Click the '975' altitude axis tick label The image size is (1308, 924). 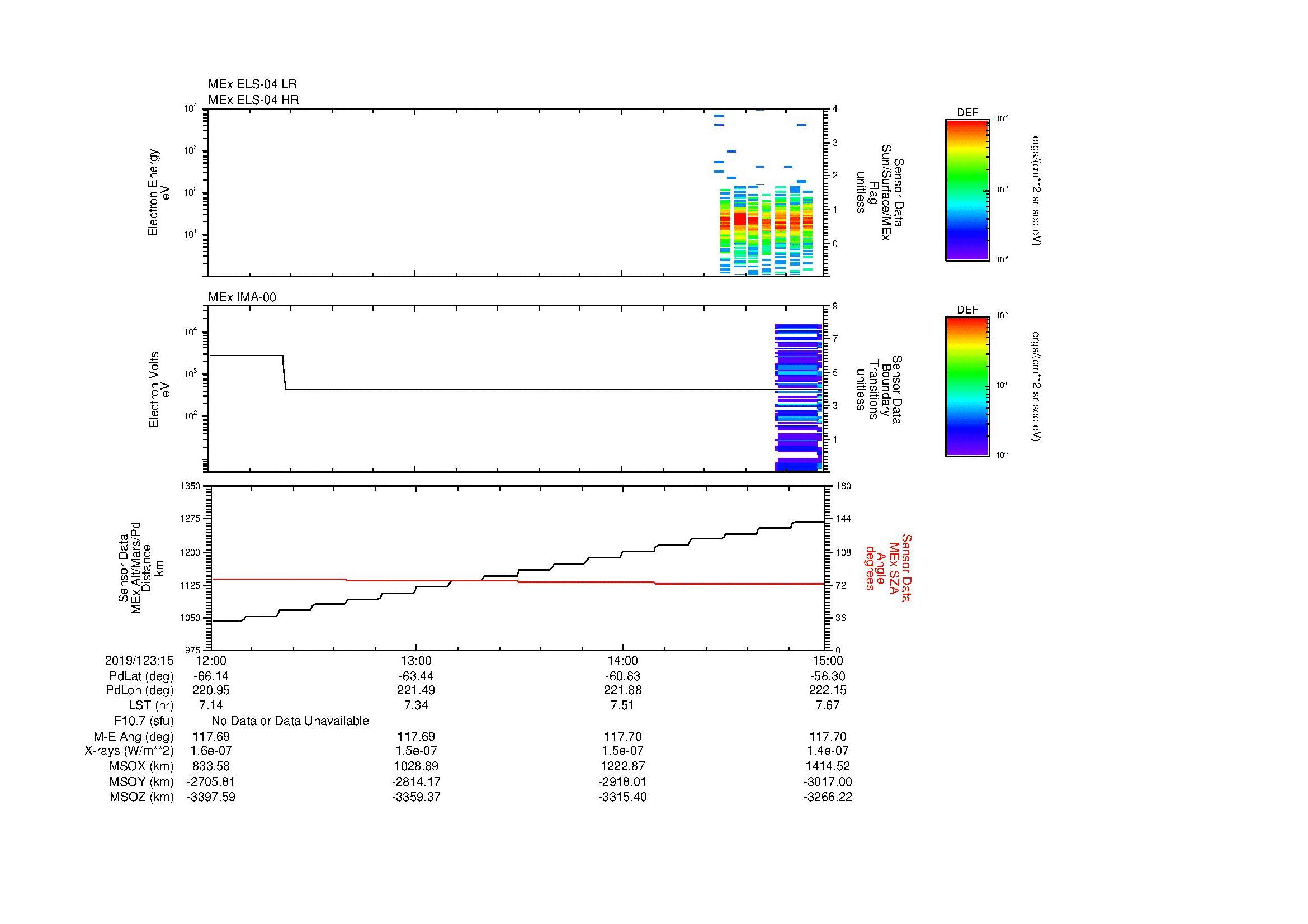(x=193, y=650)
